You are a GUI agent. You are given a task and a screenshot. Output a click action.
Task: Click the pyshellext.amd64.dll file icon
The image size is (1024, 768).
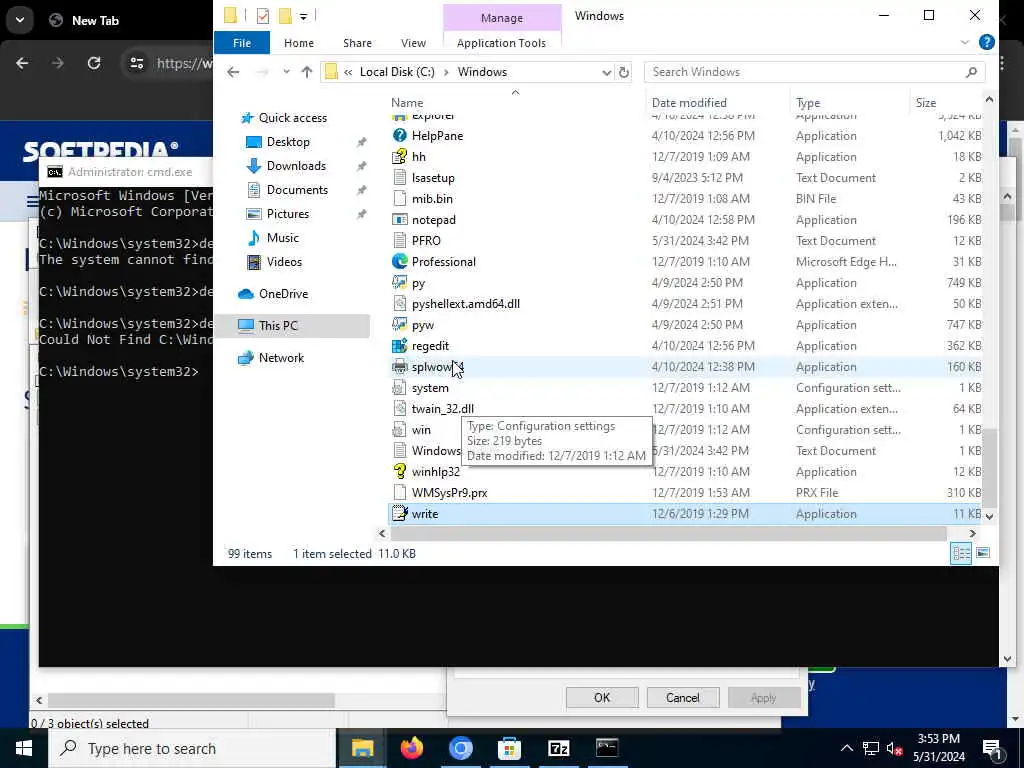click(400, 304)
